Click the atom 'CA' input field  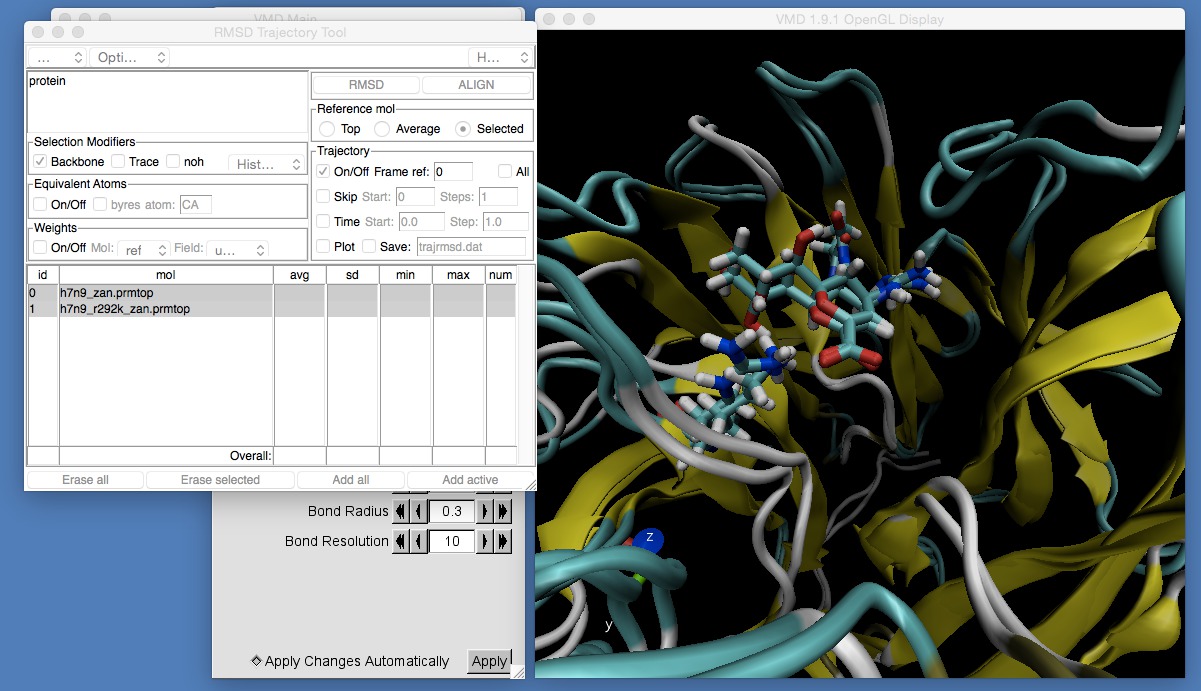tap(195, 205)
